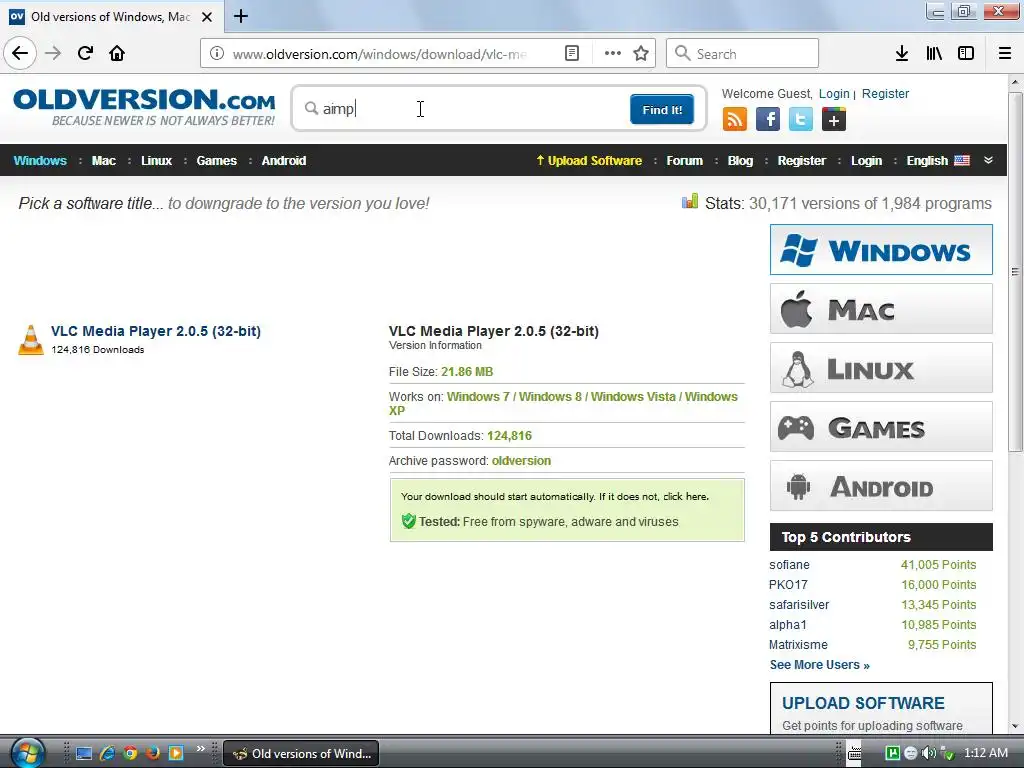This screenshot has height=768, width=1024.
Task: Open the Firefox library icon
Action: click(934, 54)
